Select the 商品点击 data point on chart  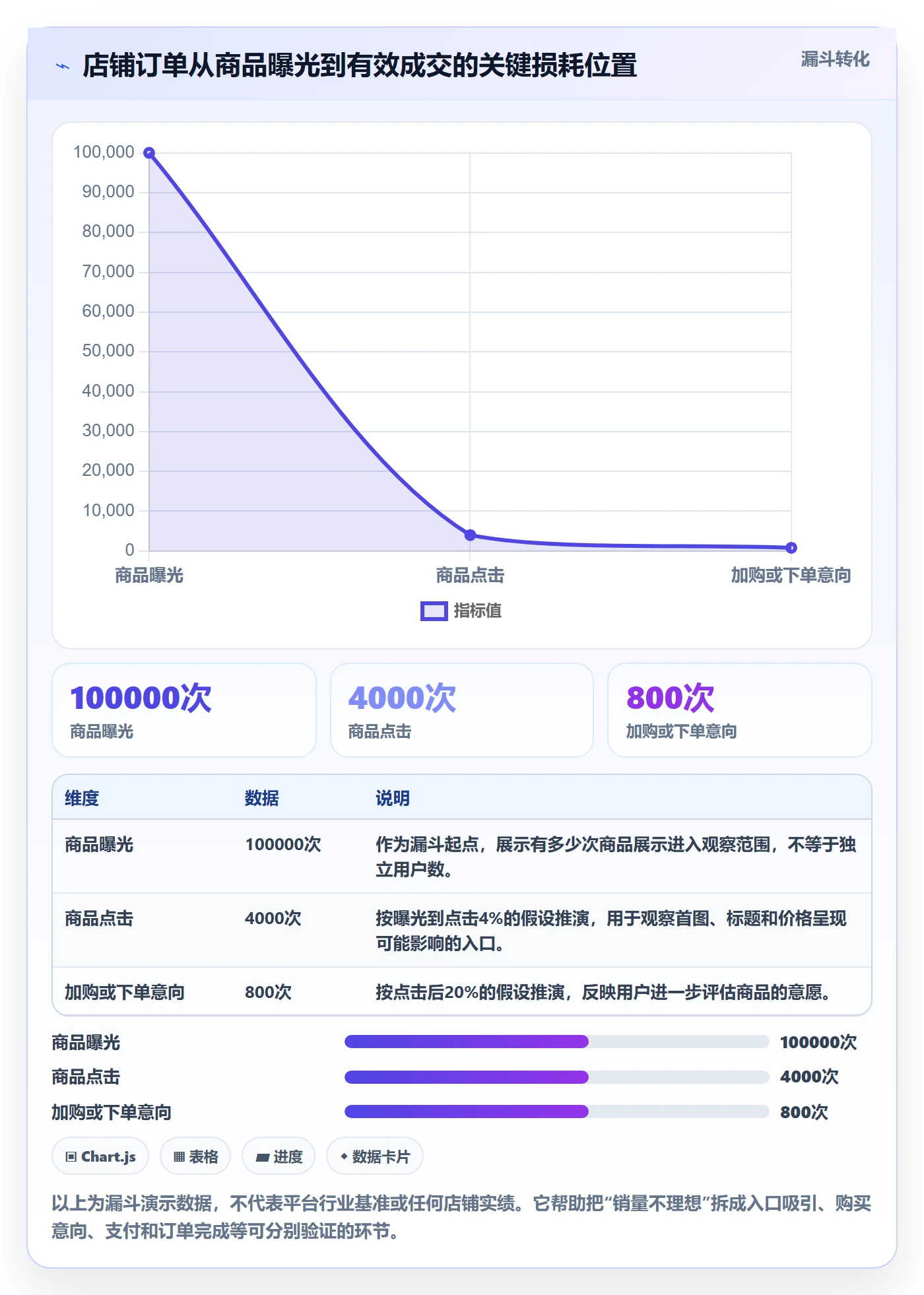point(470,535)
